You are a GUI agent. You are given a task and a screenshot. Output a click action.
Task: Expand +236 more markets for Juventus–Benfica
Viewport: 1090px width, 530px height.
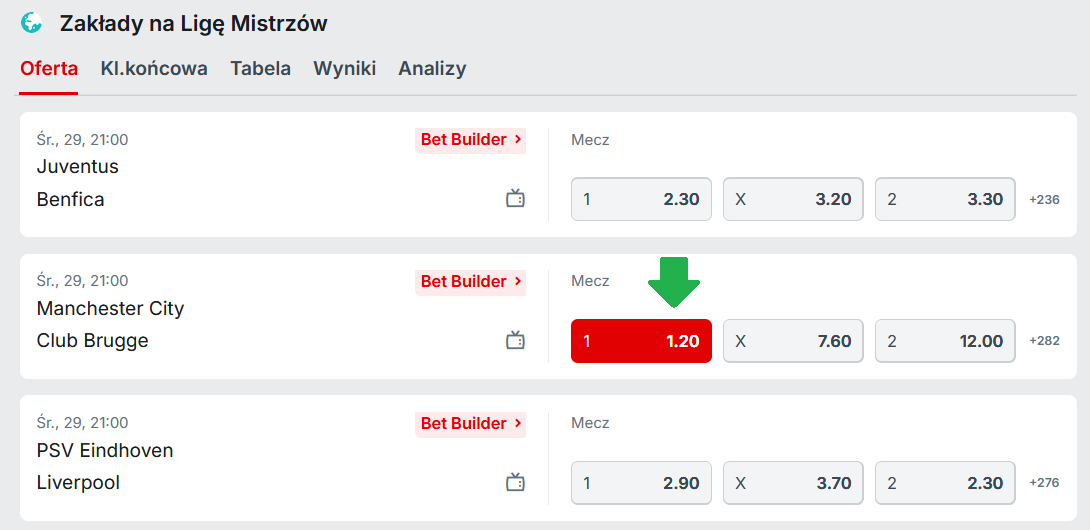tap(1044, 199)
